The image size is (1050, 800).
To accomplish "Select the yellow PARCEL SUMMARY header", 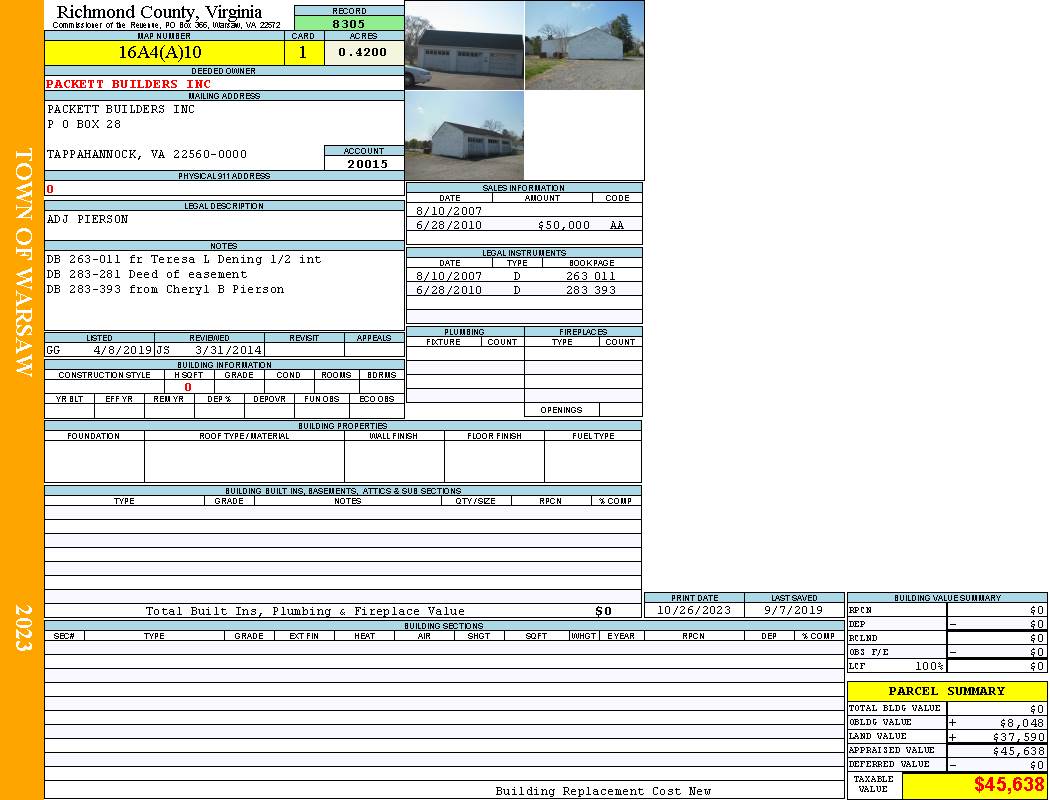I will [946, 691].
